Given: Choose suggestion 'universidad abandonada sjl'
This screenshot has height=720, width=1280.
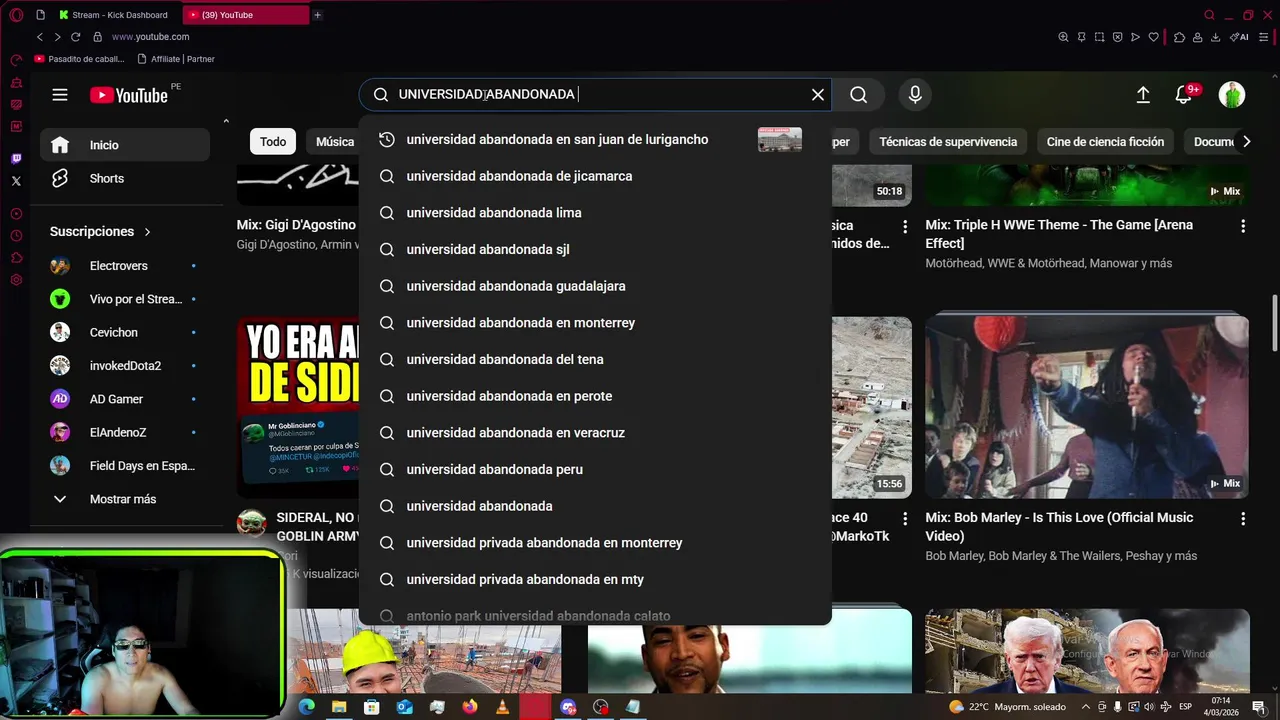Looking at the screenshot, I should [595, 249].
